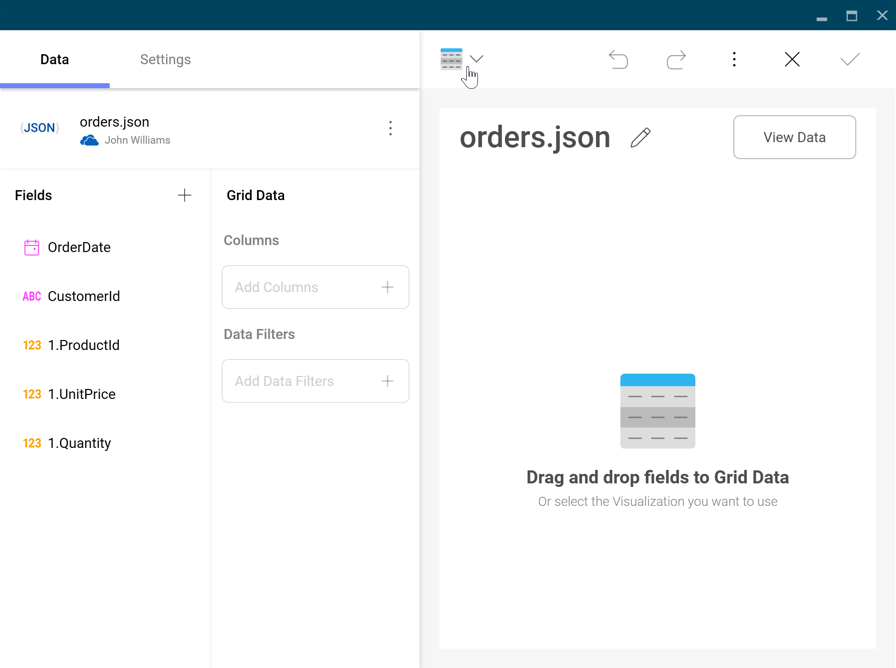Click the John Williams account label

[x=137, y=140]
